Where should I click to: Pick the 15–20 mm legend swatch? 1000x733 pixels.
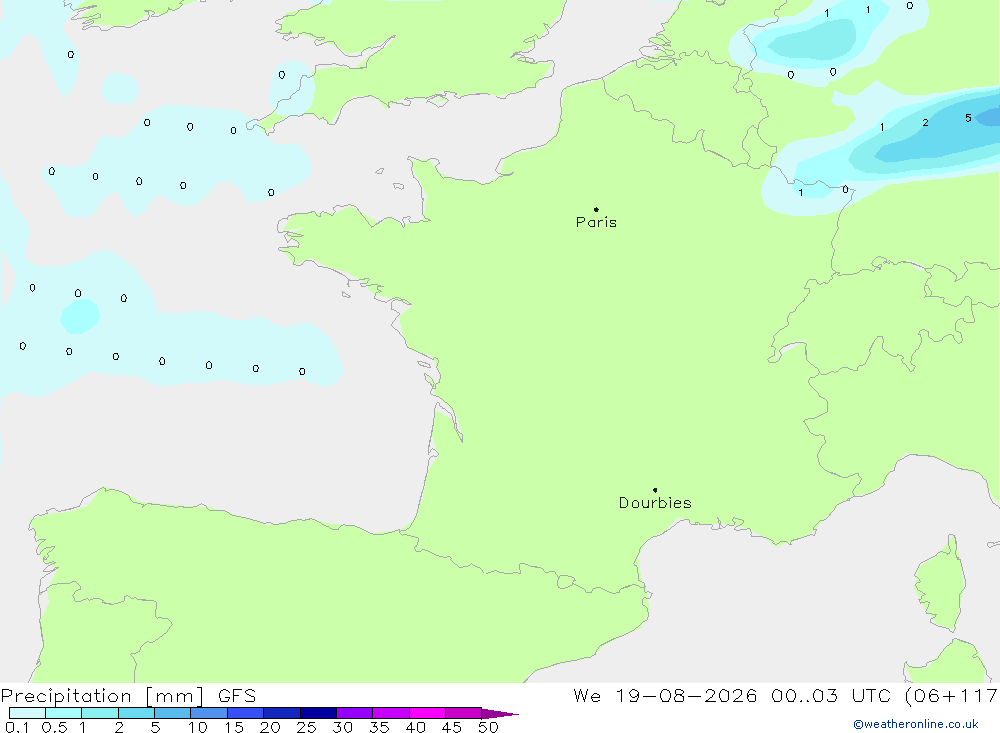246,713
